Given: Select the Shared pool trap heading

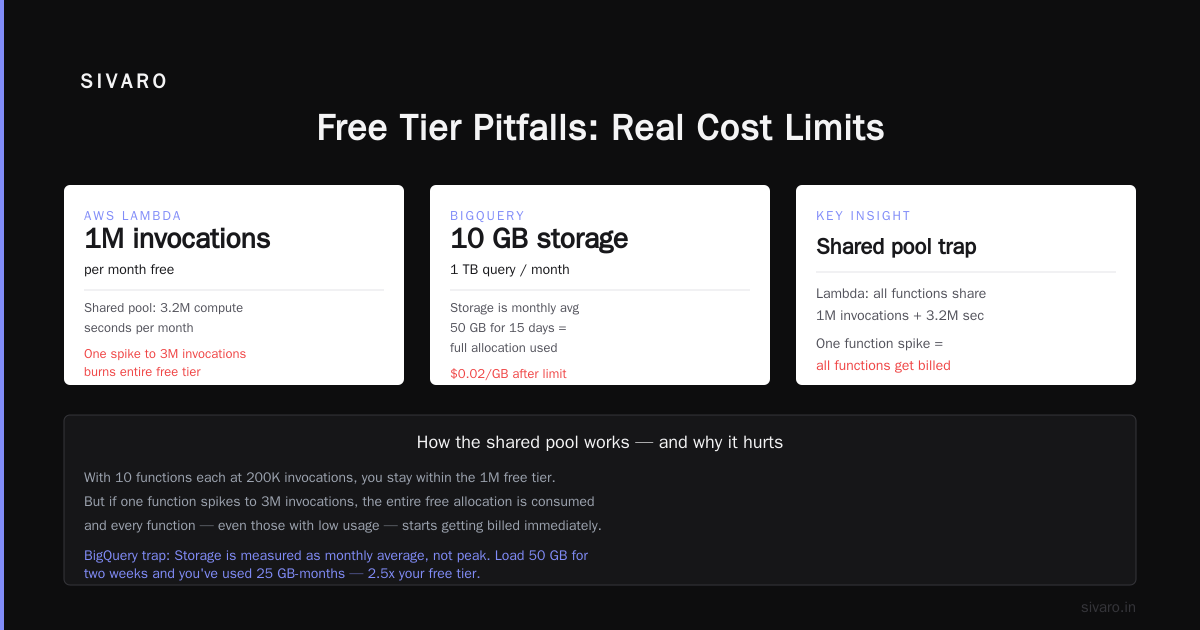Looking at the screenshot, I should tap(896, 246).
